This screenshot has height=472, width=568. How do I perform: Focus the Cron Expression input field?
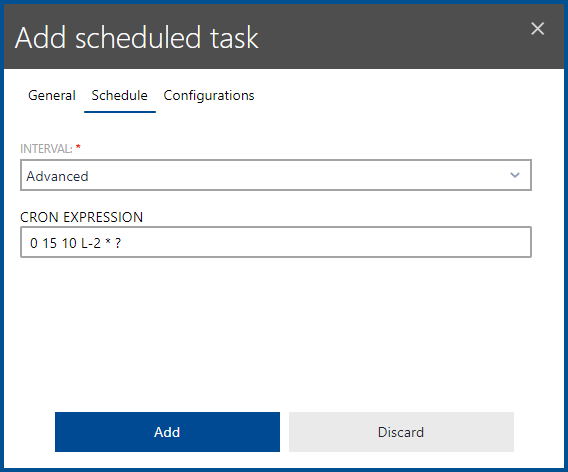tap(276, 242)
